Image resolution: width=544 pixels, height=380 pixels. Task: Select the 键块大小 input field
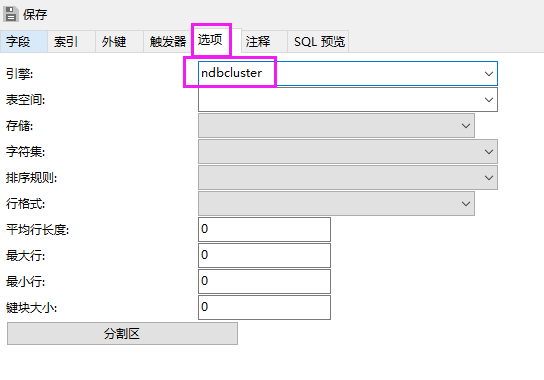(x=264, y=307)
